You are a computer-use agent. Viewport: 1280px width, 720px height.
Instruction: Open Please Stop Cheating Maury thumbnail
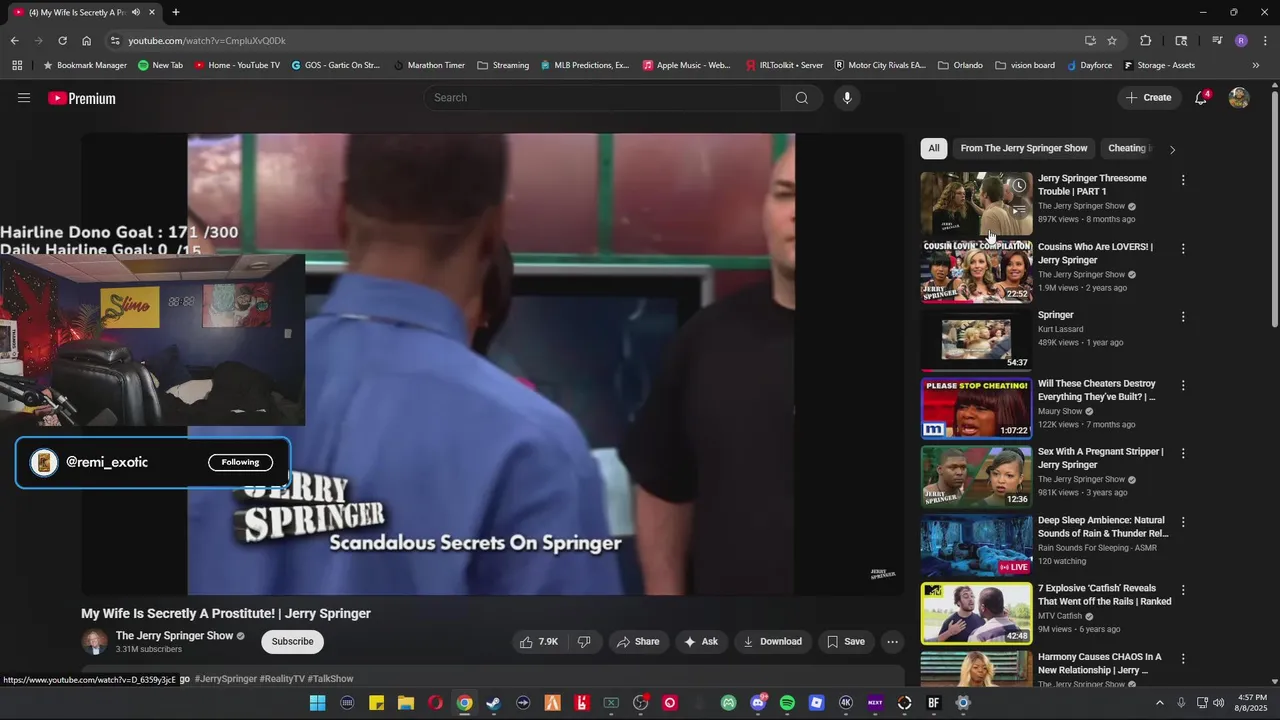click(976, 408)
